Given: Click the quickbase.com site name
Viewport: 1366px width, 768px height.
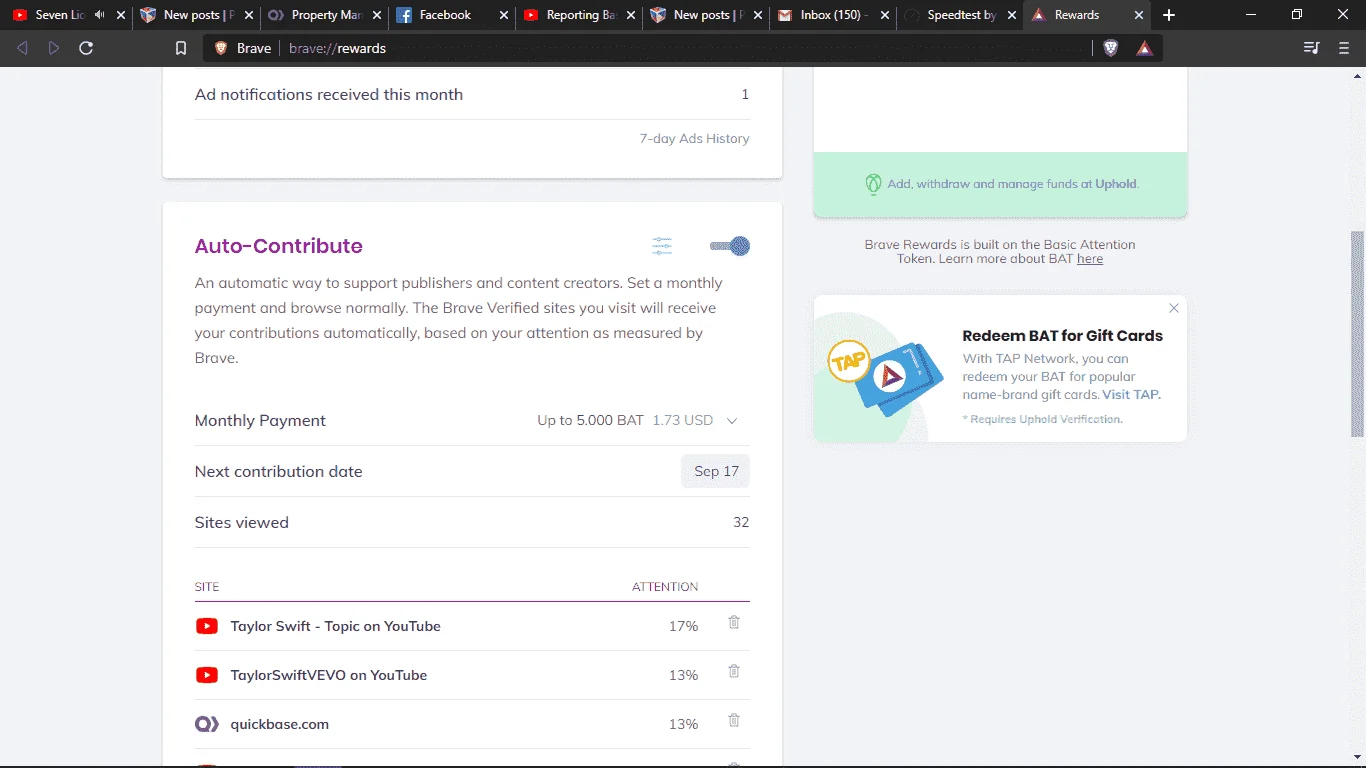Looking at the screenshot, I should pyautogui.click(x=280, y=724).
